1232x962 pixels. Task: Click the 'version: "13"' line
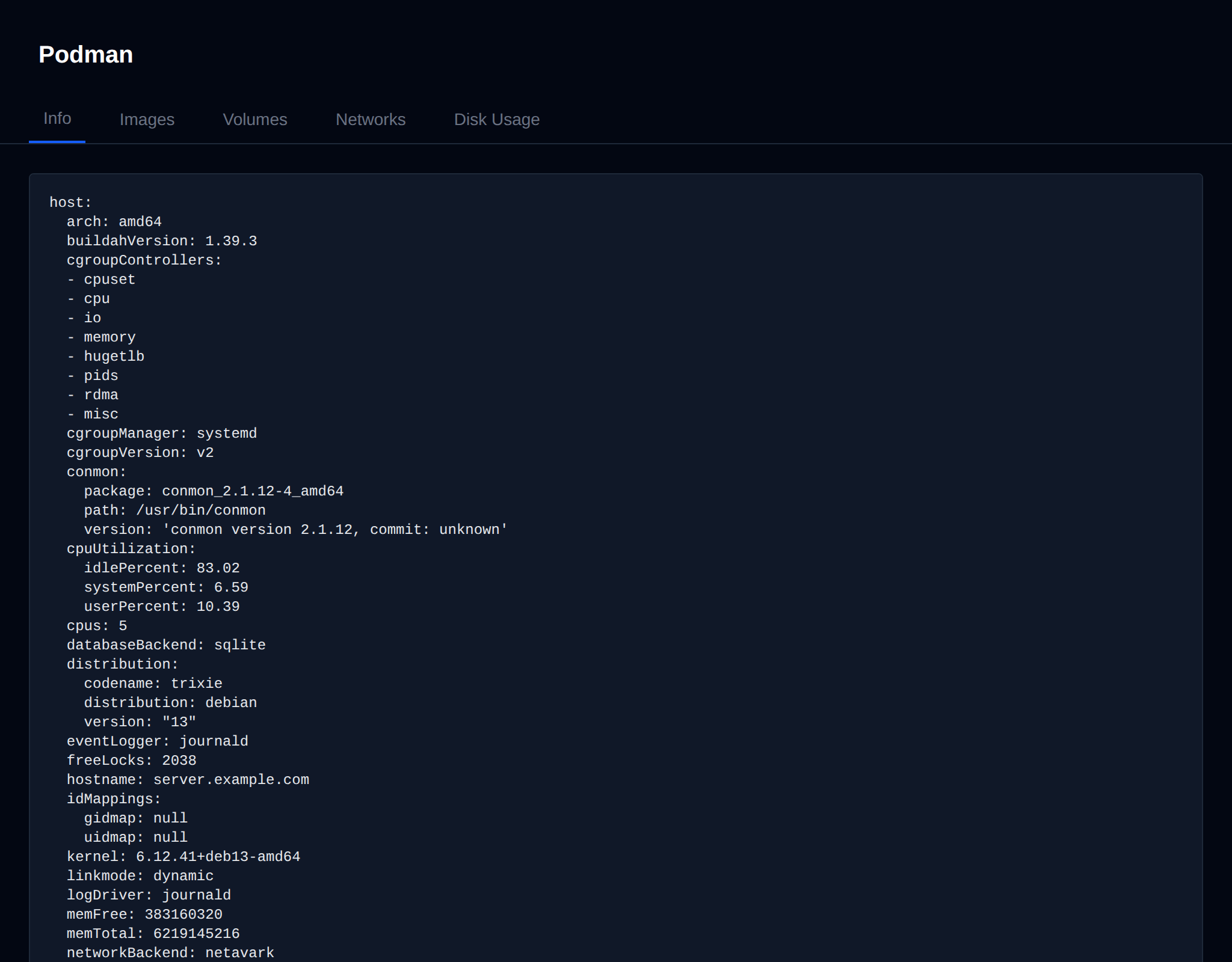click(x=140, y=722)
